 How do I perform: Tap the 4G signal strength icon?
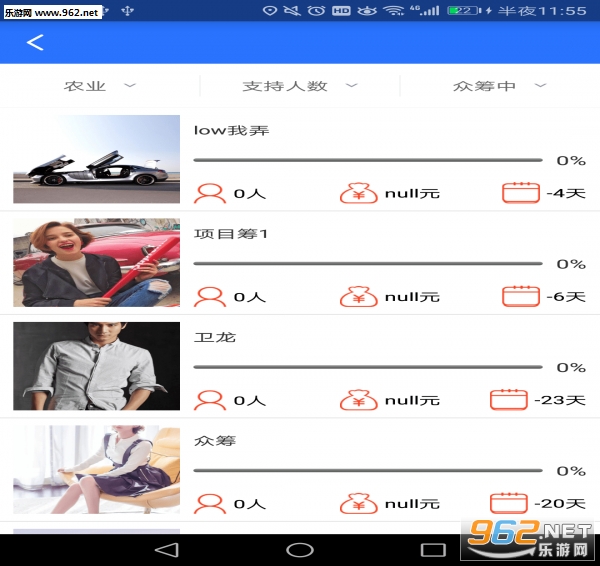[x=424, y=10]
